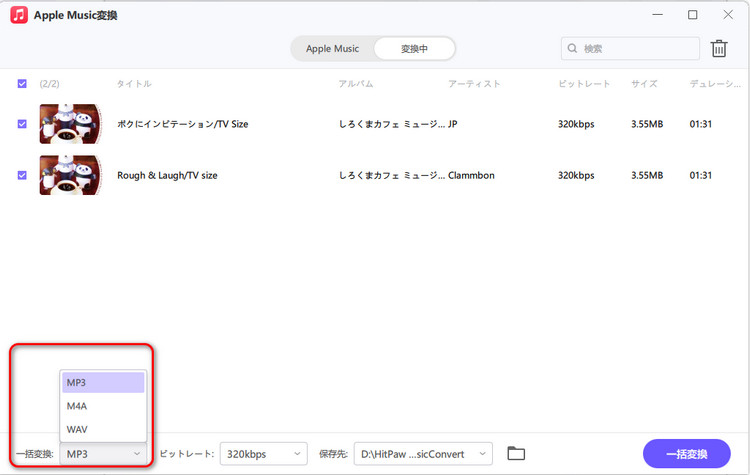Image resolution: width=750 pixels, height=475 pixels.
Task: Select the title ボクにインビテーション/TV Size
Action: [x=183, y=124]
